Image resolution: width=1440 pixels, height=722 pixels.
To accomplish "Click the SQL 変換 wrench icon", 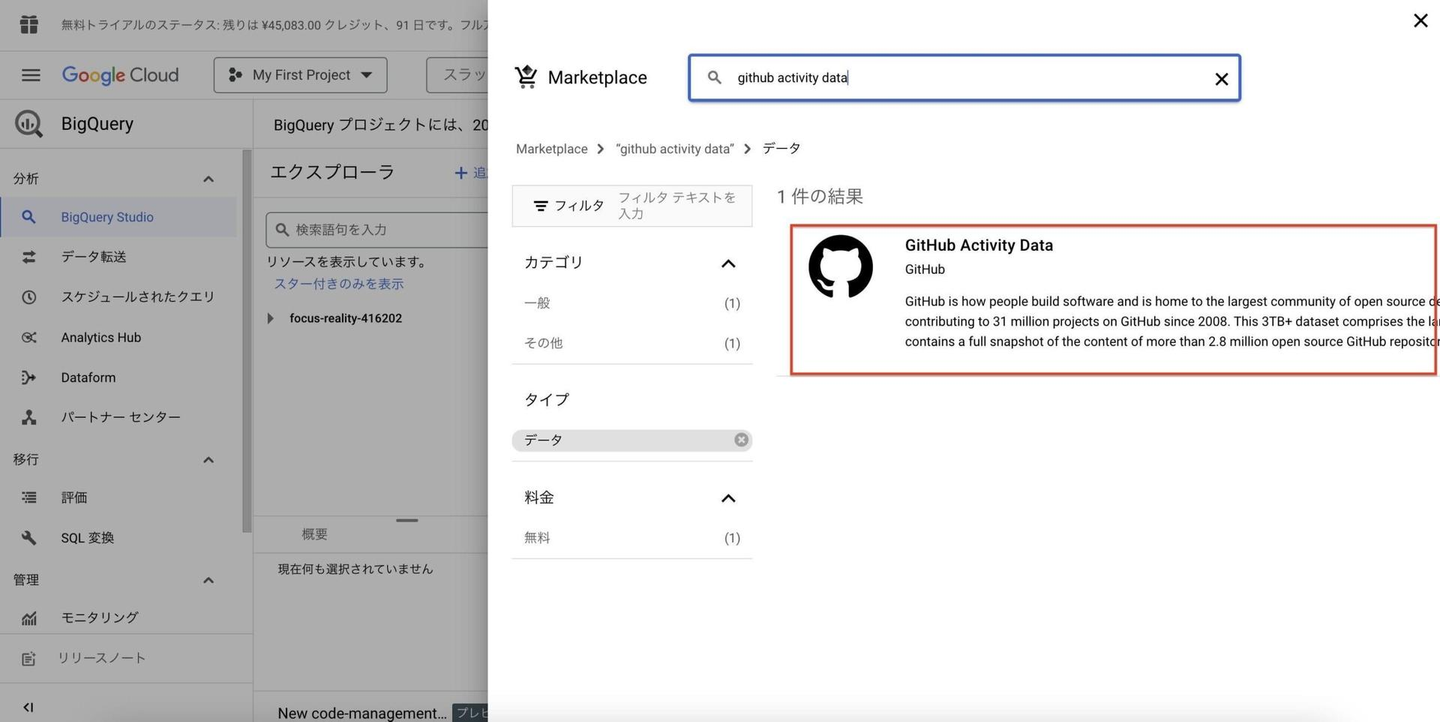I will [x=29, y=538].
